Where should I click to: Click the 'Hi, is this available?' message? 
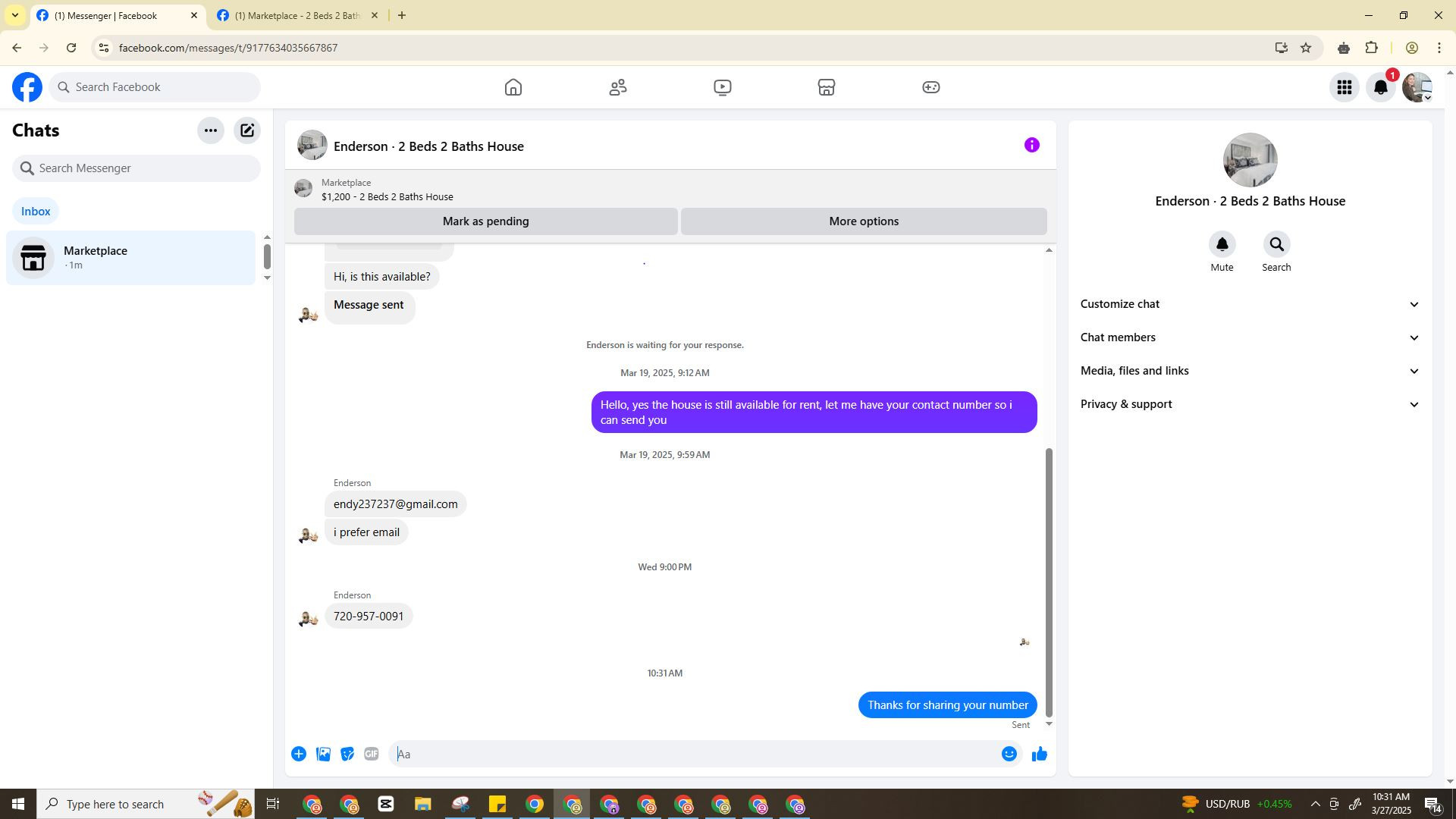381,277
